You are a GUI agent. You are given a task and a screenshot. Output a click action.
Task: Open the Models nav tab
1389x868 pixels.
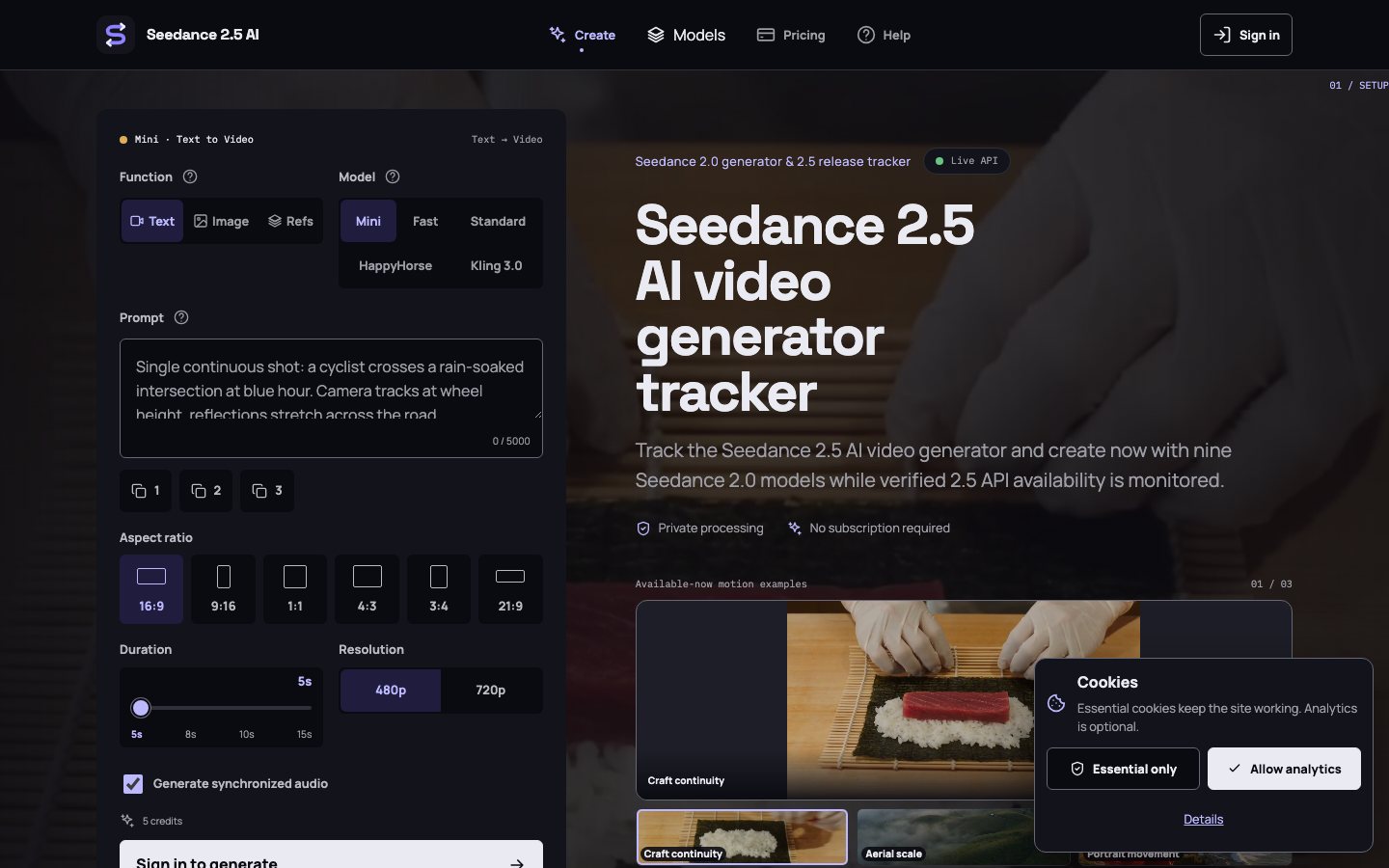[x=686, y=35]
